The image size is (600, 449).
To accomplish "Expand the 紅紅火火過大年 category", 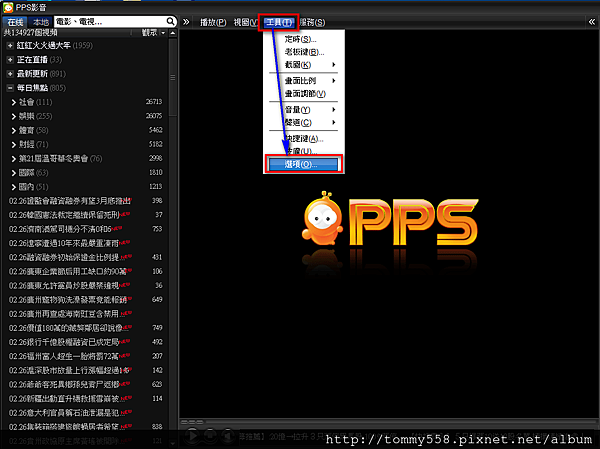I will point(10,46).
